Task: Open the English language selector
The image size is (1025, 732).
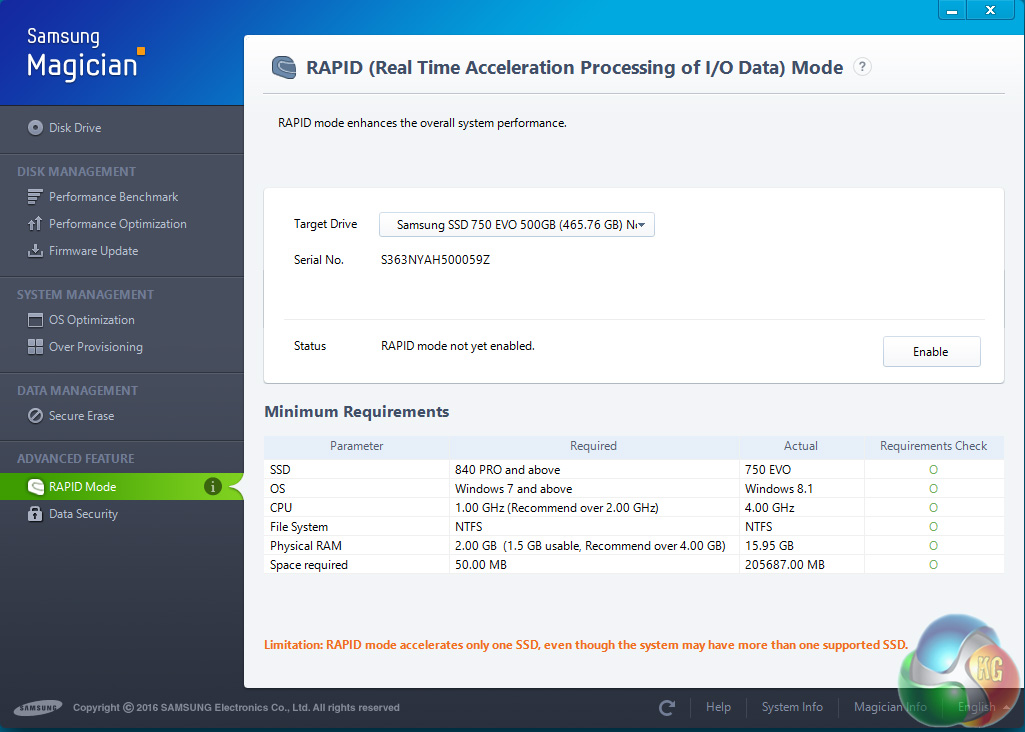Action: tap(982, 707)
